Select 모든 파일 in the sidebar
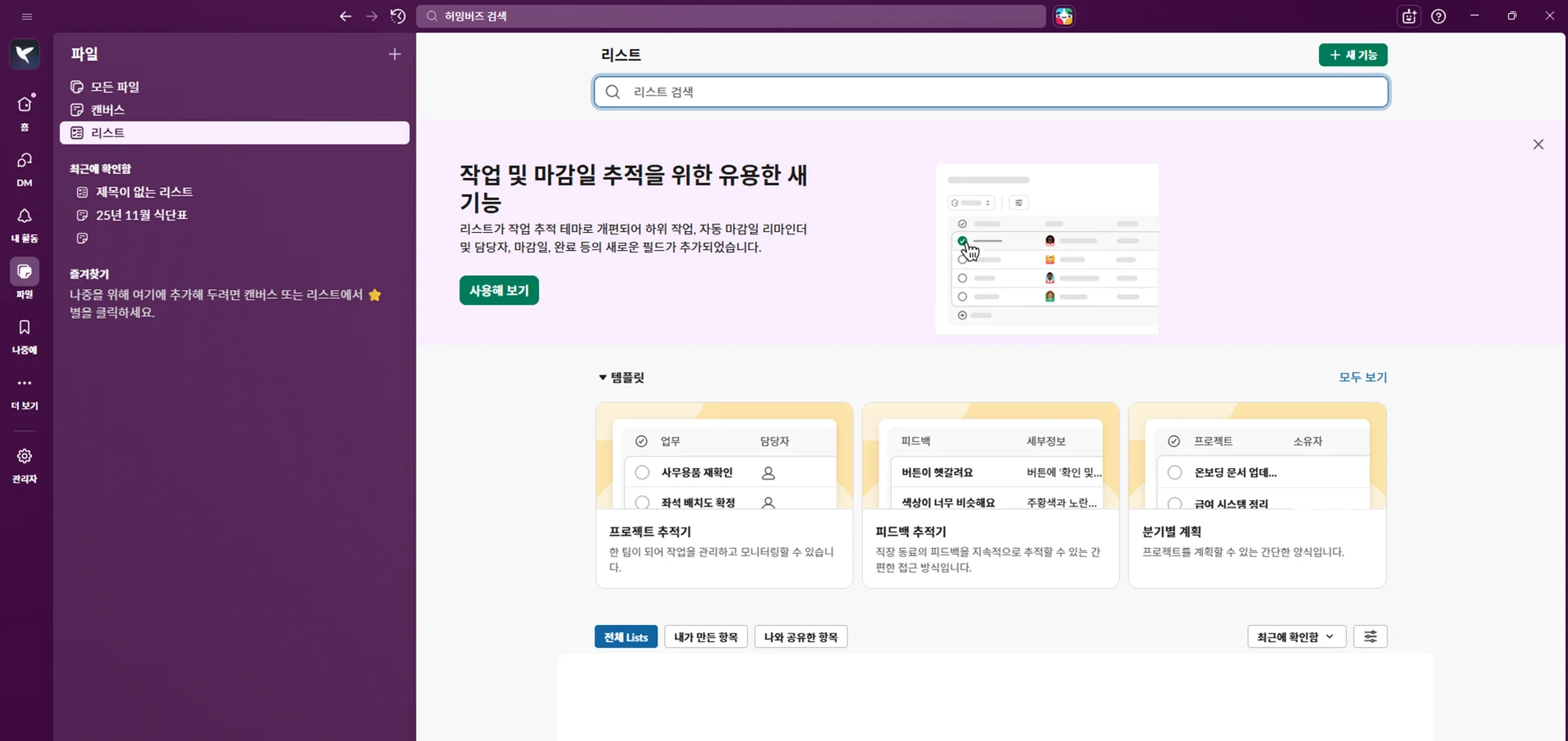Image resolution: width=1568 pixels, height=741 pixels. point(114,87)
